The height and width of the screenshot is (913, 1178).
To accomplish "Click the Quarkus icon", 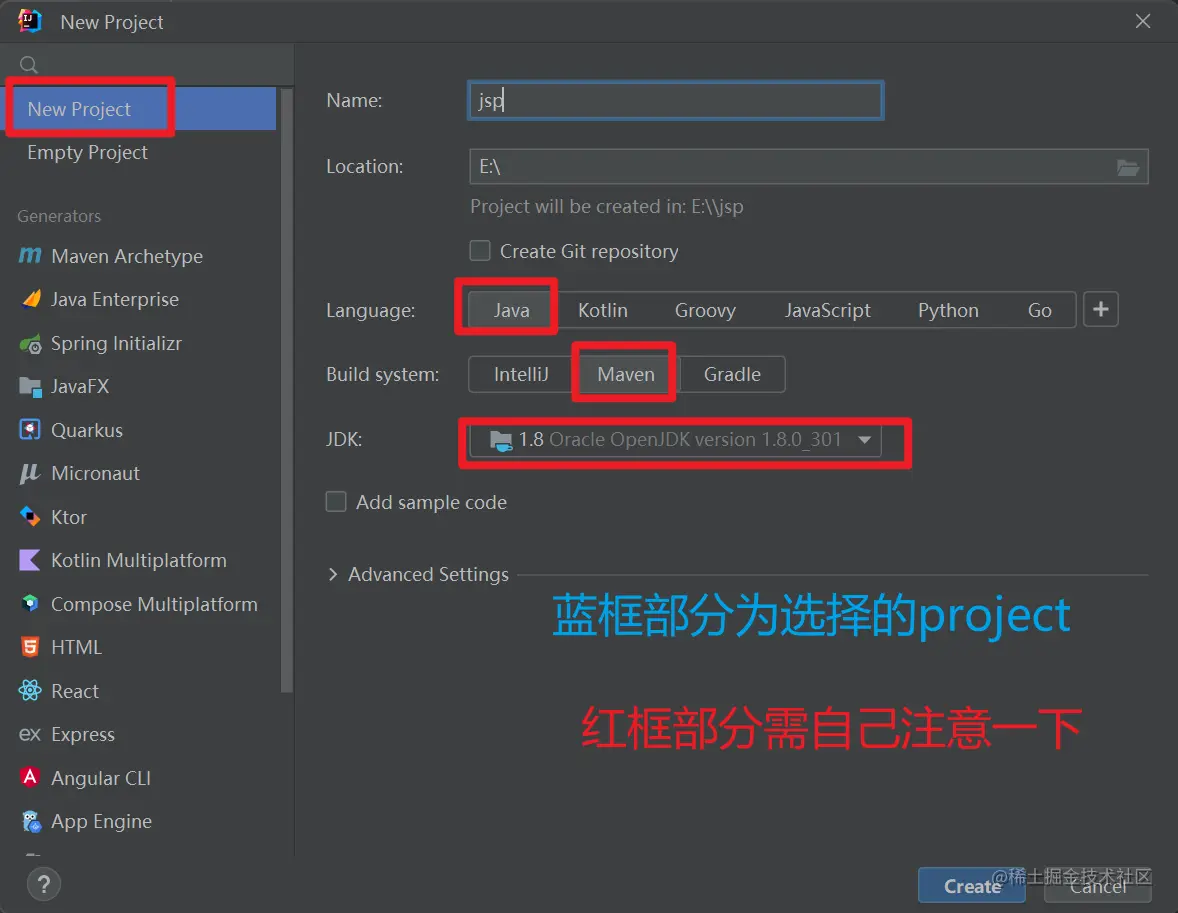I will [x=29, y=430].
